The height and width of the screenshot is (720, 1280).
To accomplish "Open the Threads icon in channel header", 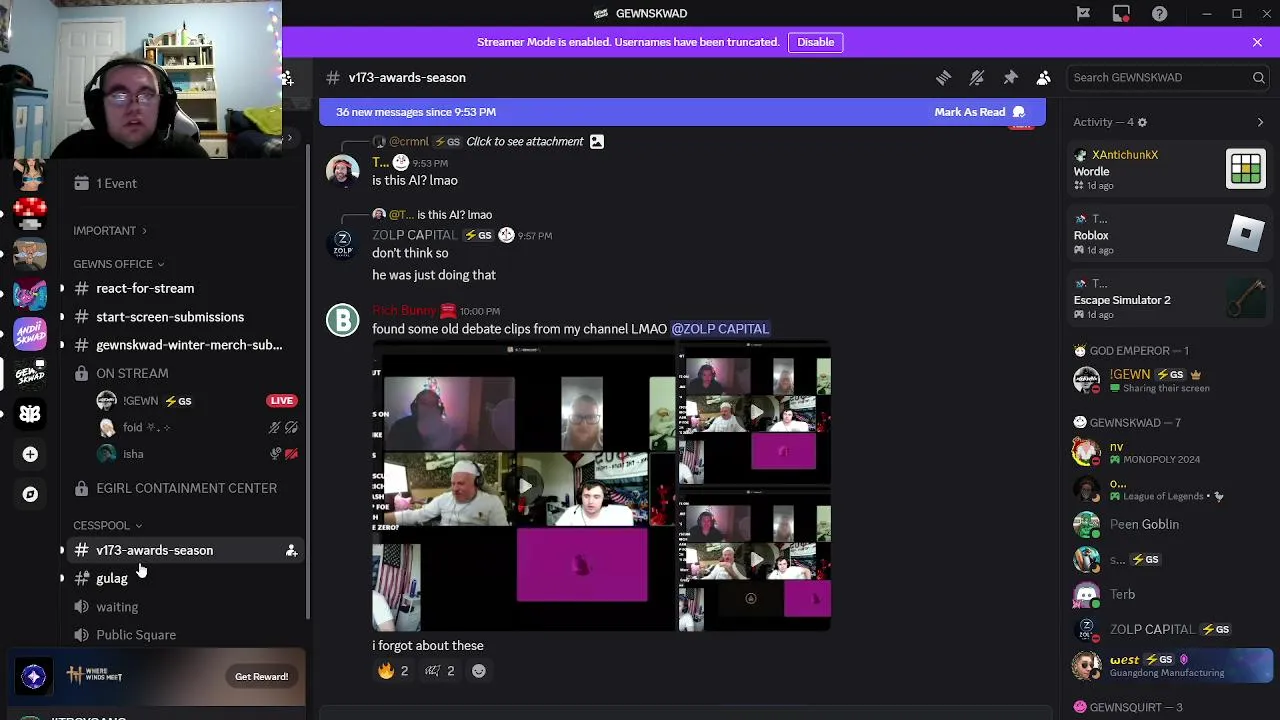I will click(943, 77).
